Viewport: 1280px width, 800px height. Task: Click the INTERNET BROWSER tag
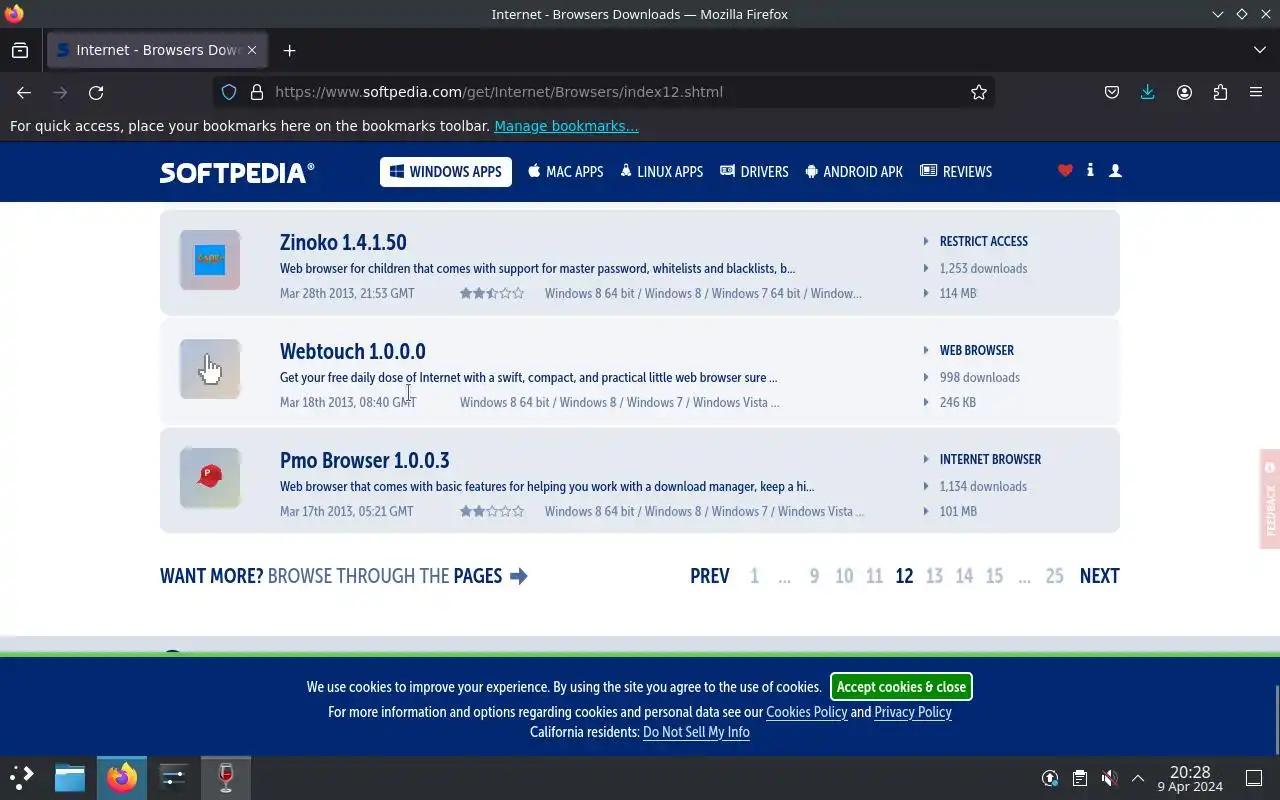pos(991,459)
